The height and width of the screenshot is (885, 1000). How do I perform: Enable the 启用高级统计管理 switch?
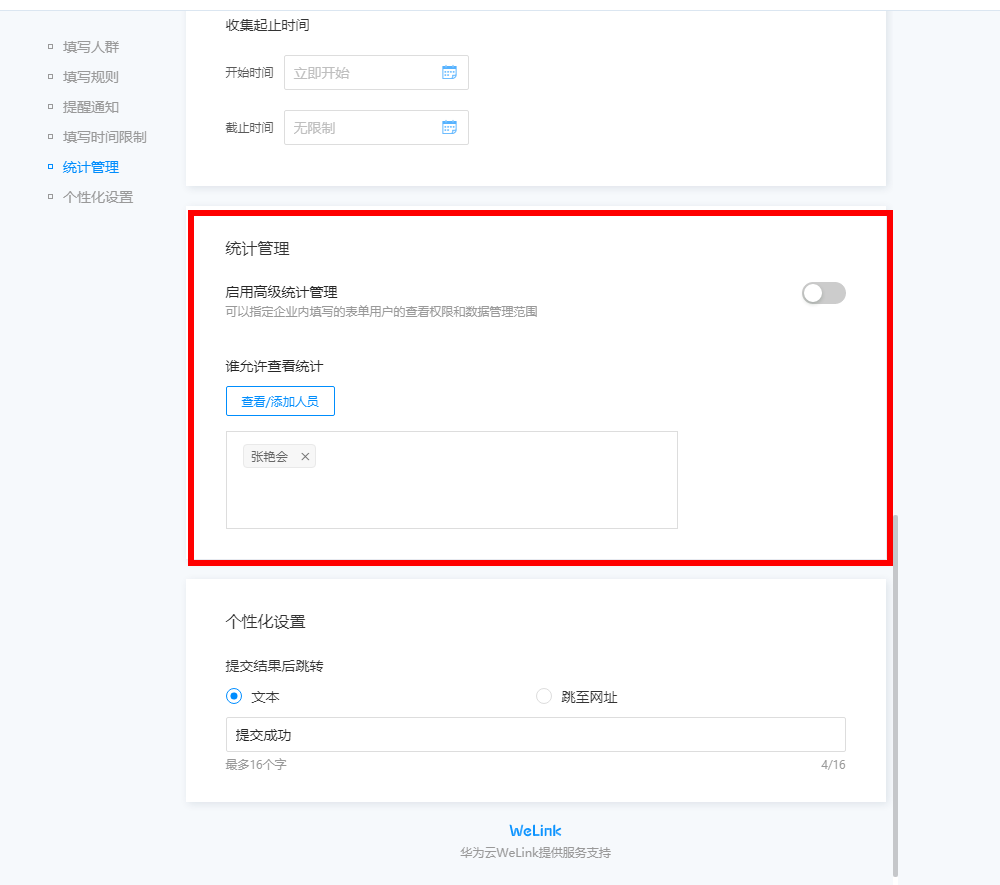[x=823, y=292]
